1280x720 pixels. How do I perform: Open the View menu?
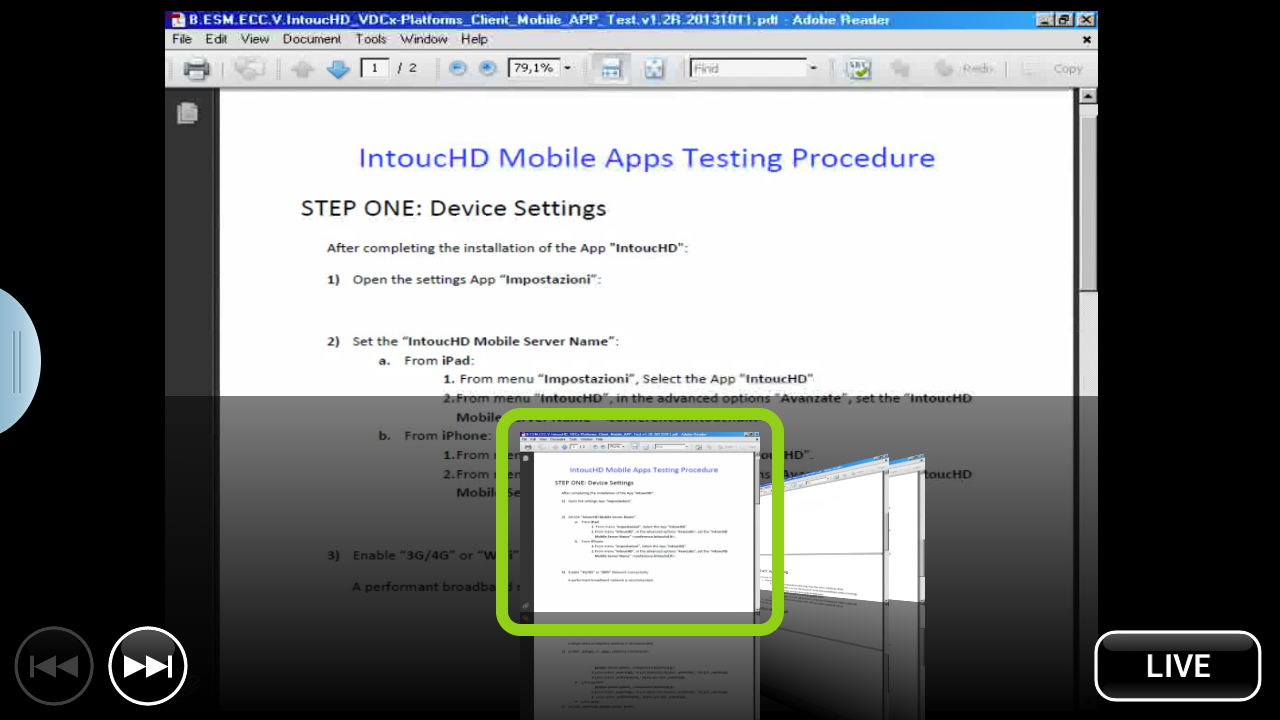point(255,39)
